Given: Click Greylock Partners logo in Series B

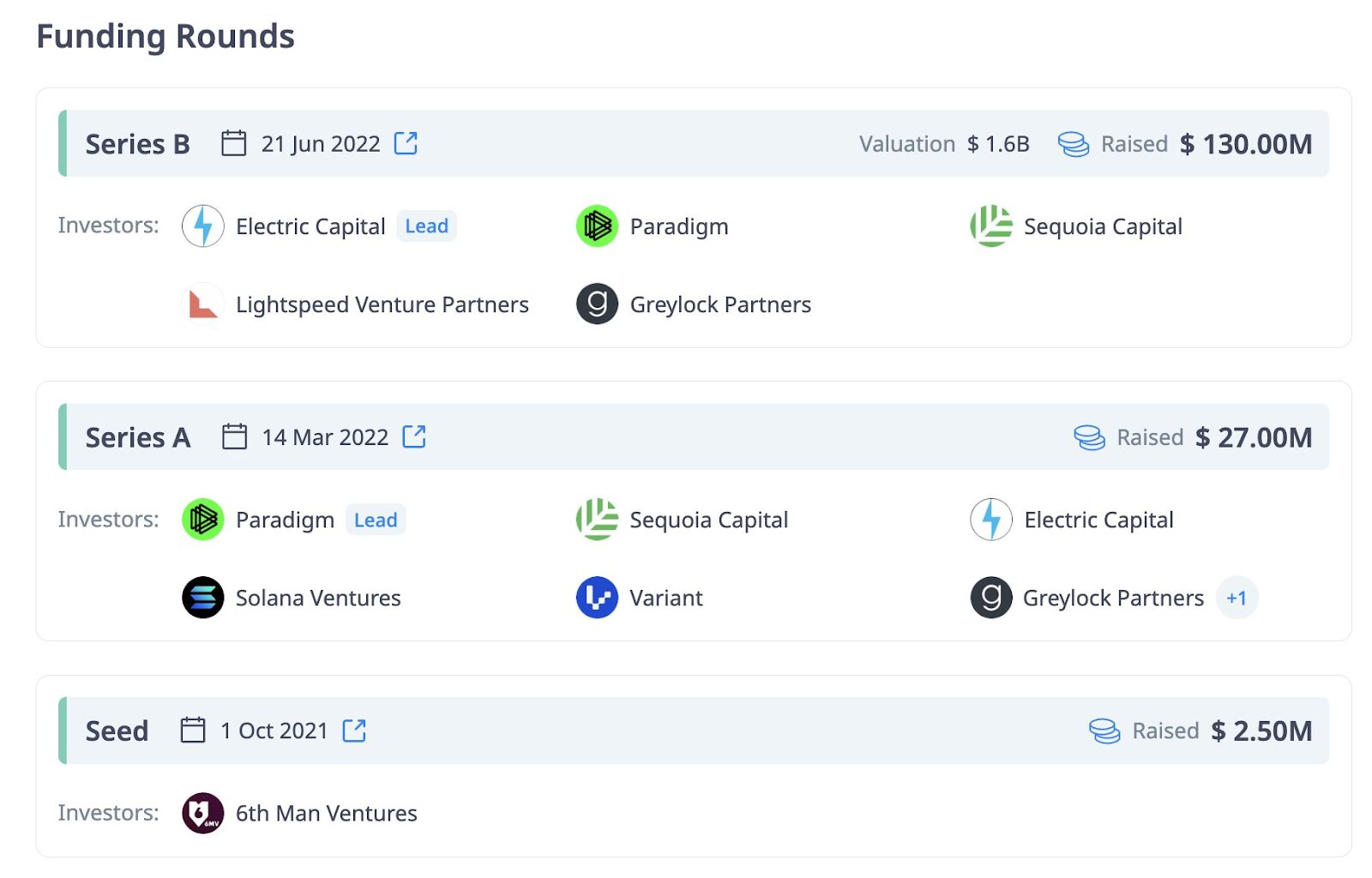Looking at the screenshot, I should pyautogui.click(x=597, y=304).
